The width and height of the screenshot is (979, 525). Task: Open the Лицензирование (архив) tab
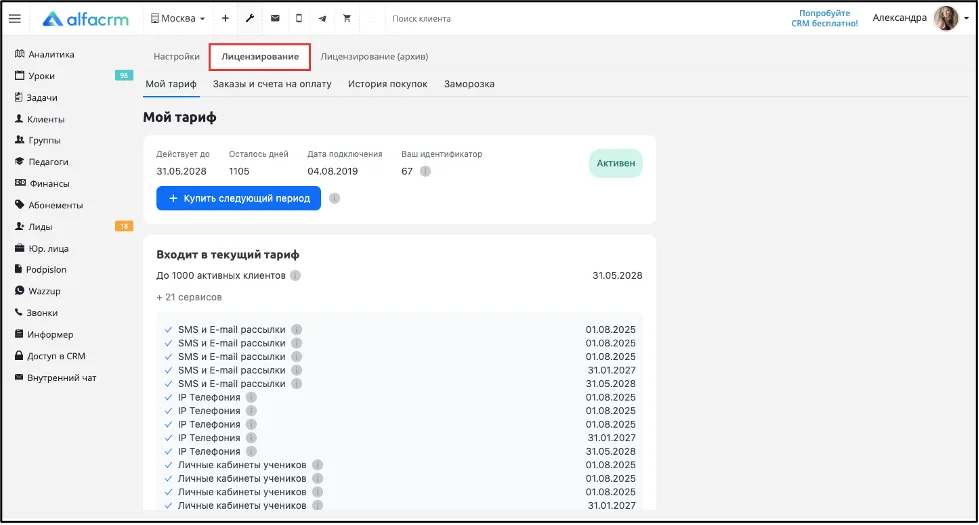pyautogui.click(x=374, y=56)
